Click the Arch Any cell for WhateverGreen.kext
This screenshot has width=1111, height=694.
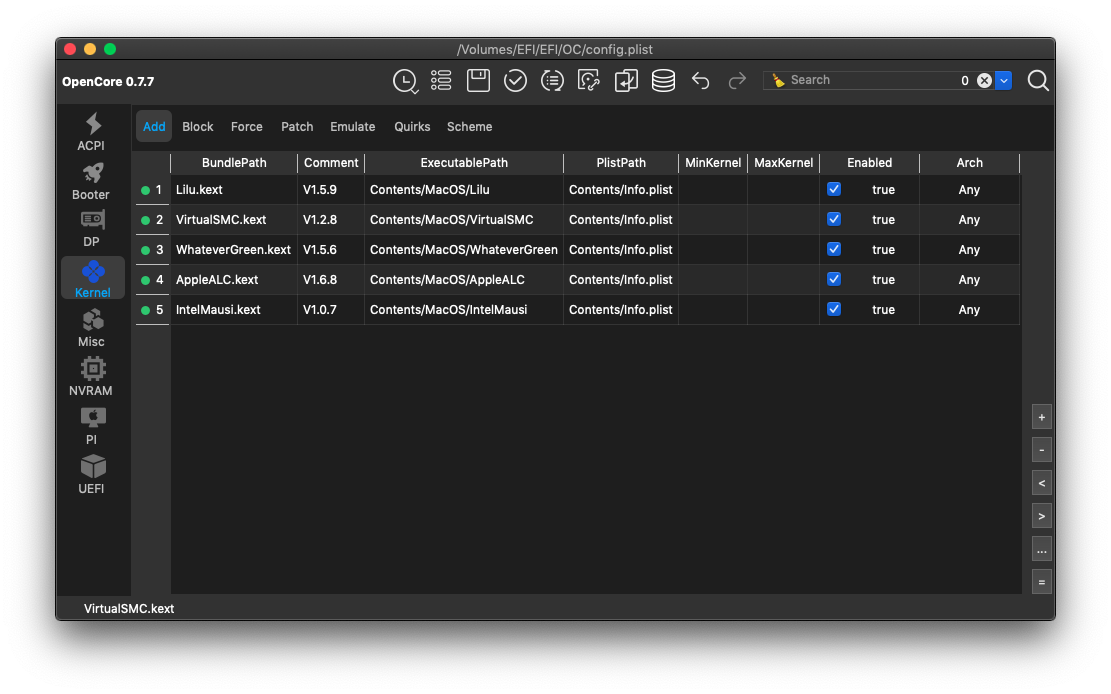point(969,250)
